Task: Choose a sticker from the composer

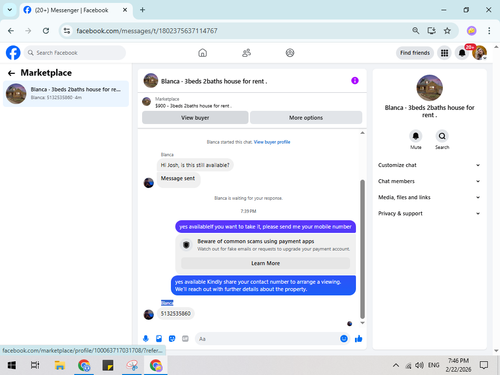Action: pos(172,339)
